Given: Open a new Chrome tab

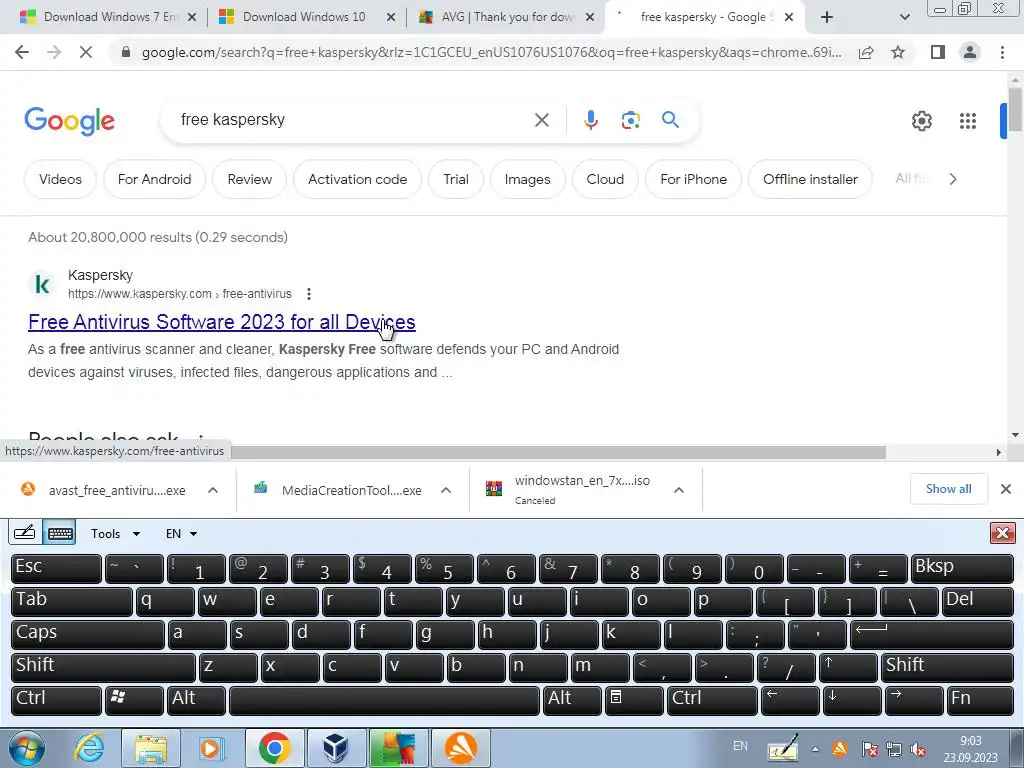Looking at the screenshot, I should [827, 17].
